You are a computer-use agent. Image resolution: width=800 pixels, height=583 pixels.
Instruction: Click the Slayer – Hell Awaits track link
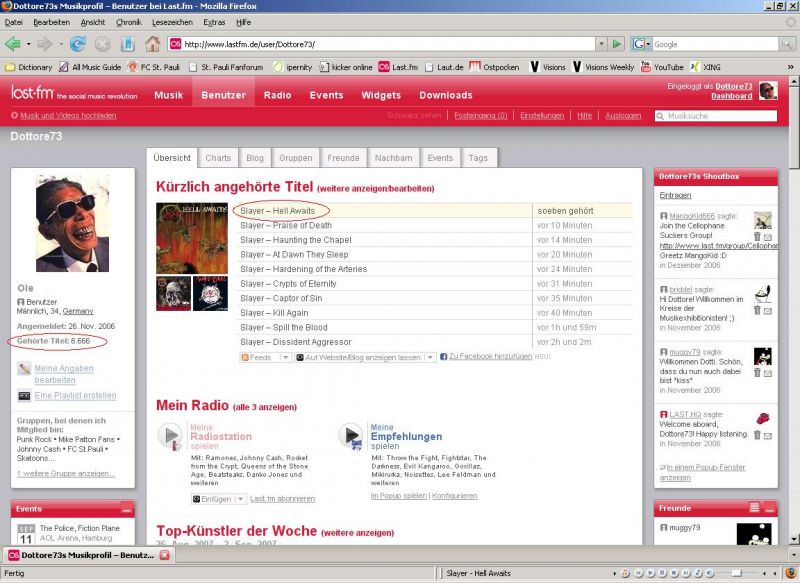[x=278, y=211]
